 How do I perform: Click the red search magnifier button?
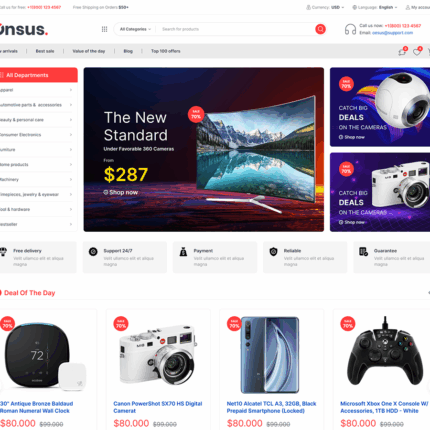pyautogui.click(x=320, y=29)
